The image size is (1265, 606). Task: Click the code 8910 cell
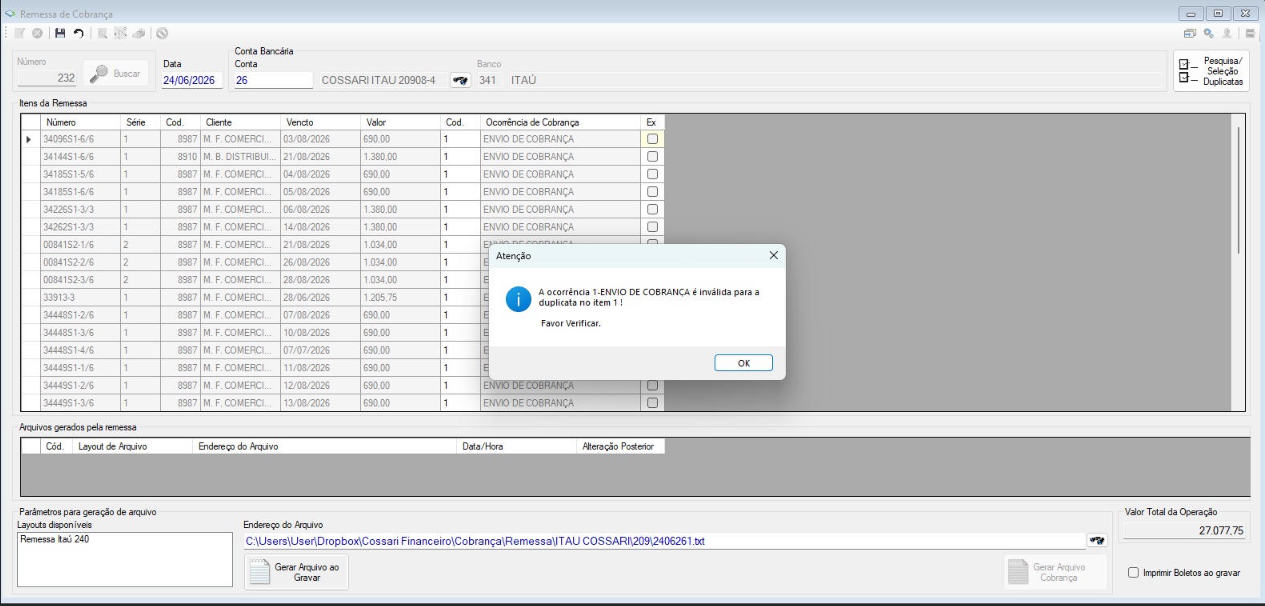[x=180, y=157]
